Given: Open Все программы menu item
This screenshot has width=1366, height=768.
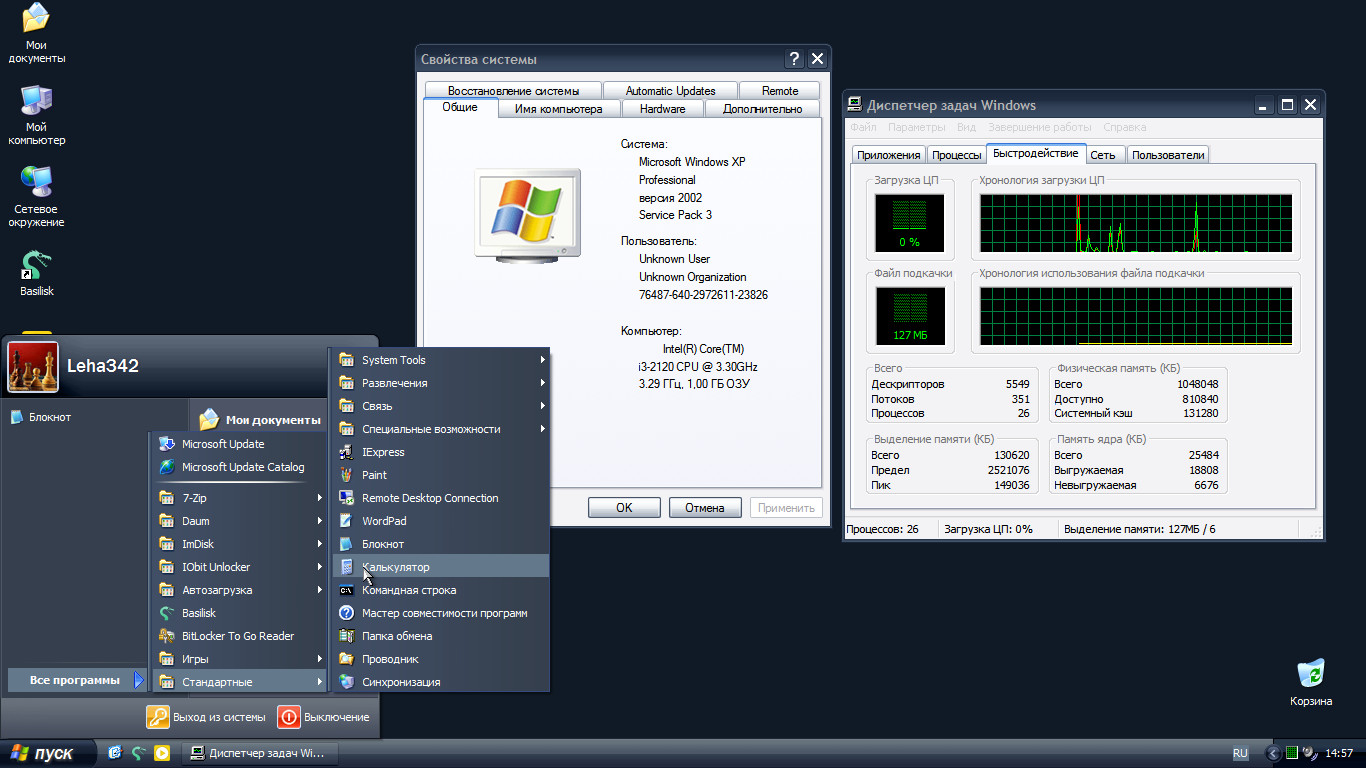Looking at the screenshot, I should (76, 680).
